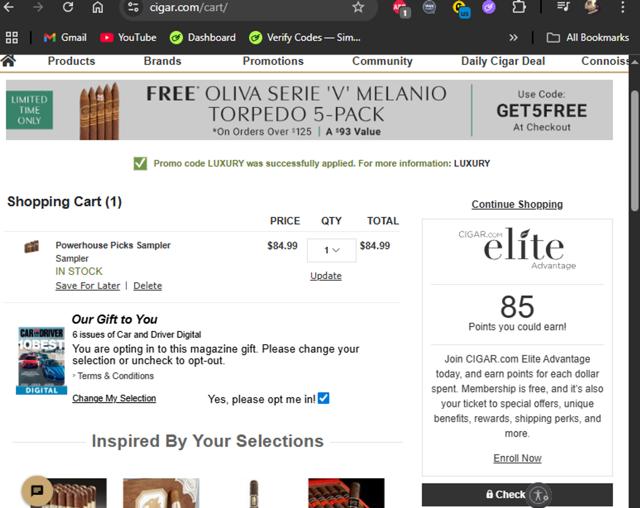Open the browser home page icon

98,7
